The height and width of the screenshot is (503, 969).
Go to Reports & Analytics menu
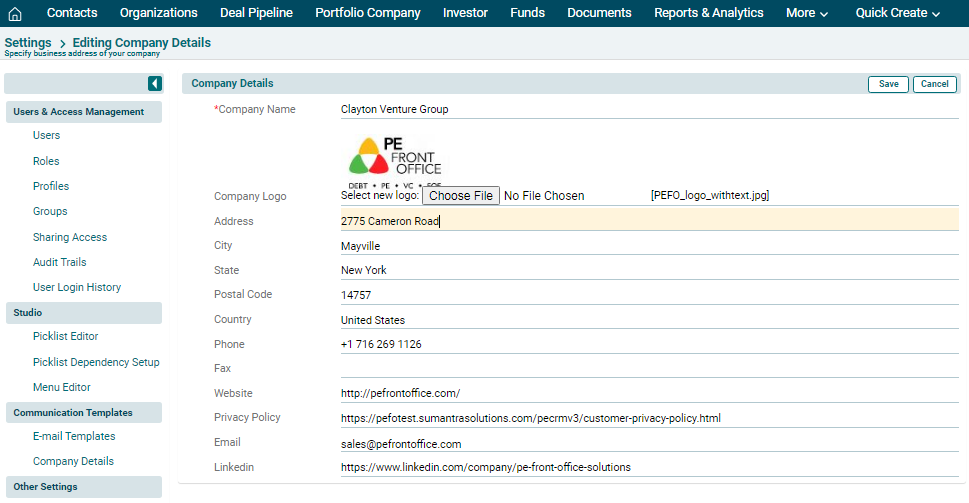(x=708, y=13)
